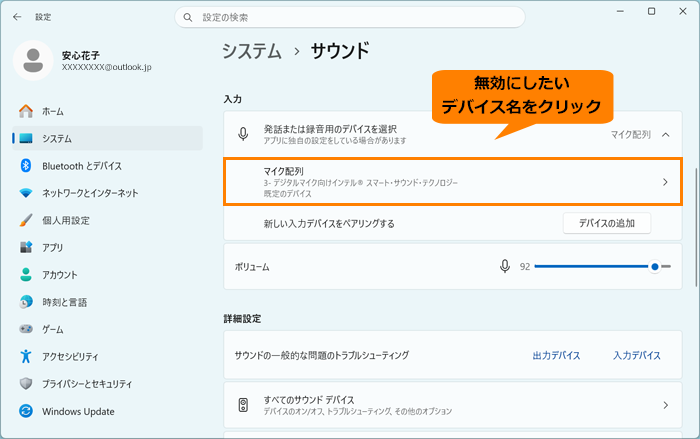Screen dimensions: 700x439
Task: Click the デバイスの追加 button
Action: (607, 223)
